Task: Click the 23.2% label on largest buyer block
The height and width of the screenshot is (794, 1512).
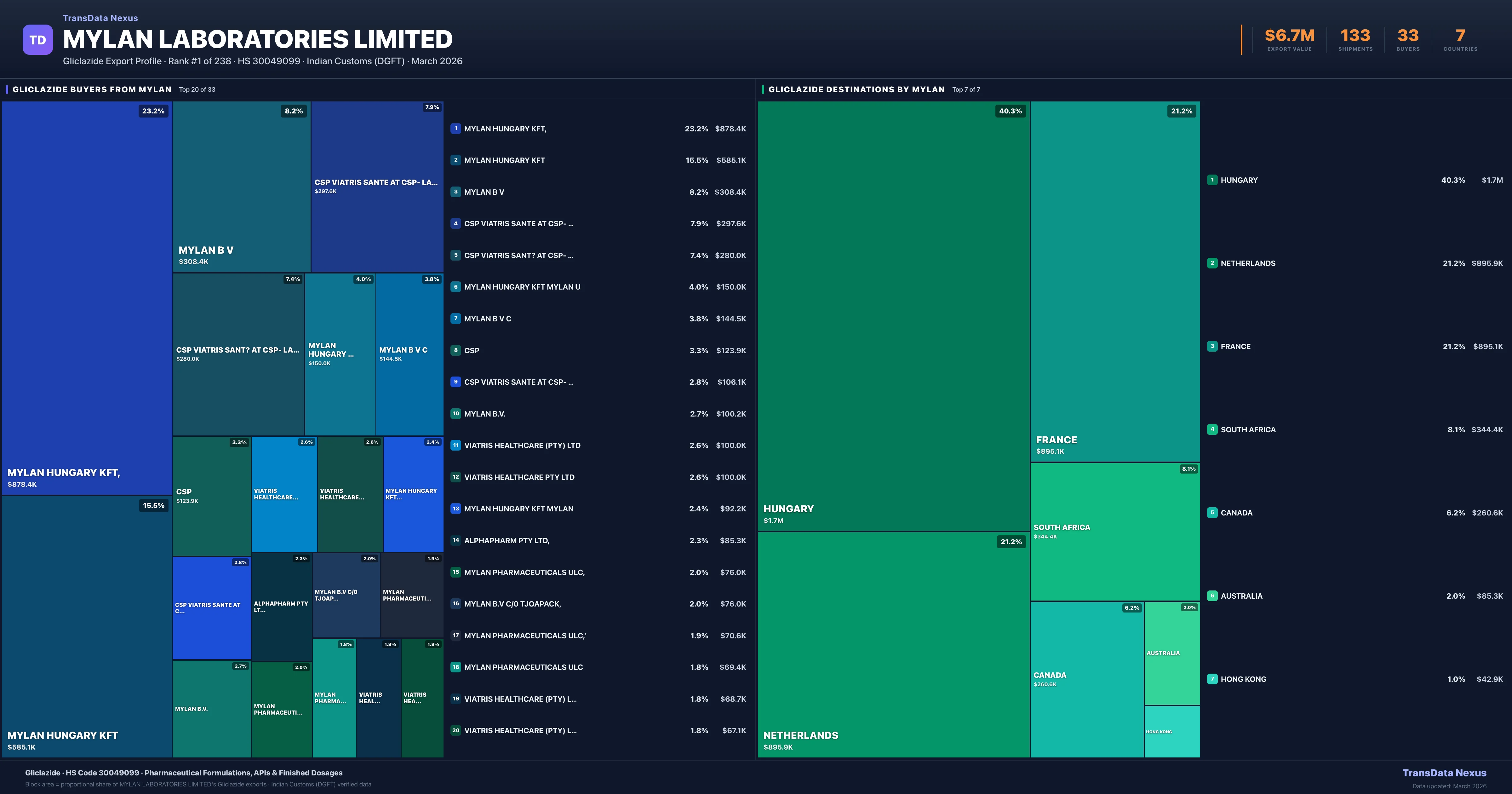Action: tap(153, 111)
